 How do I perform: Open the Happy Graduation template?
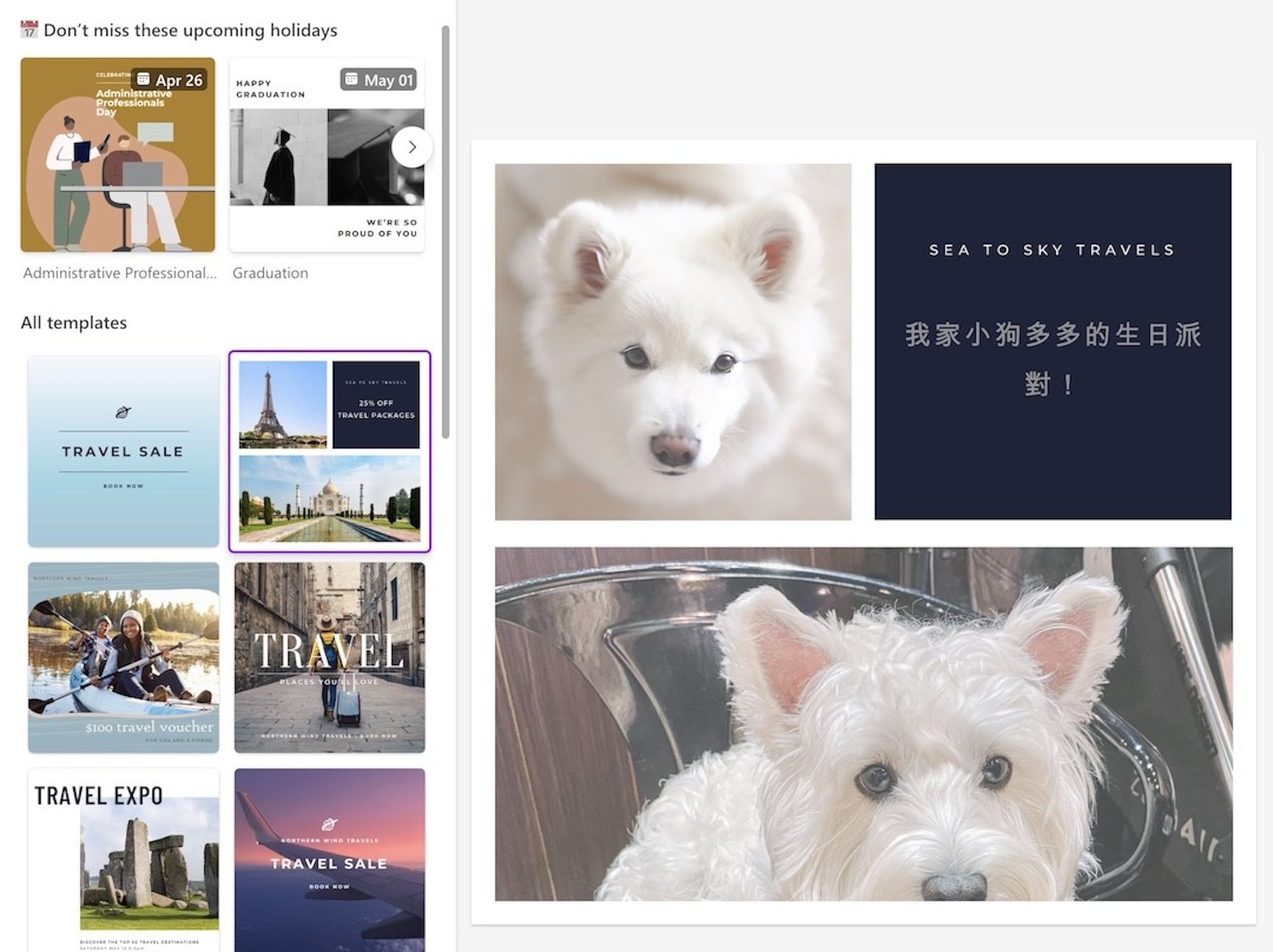(x=327, y=154)
